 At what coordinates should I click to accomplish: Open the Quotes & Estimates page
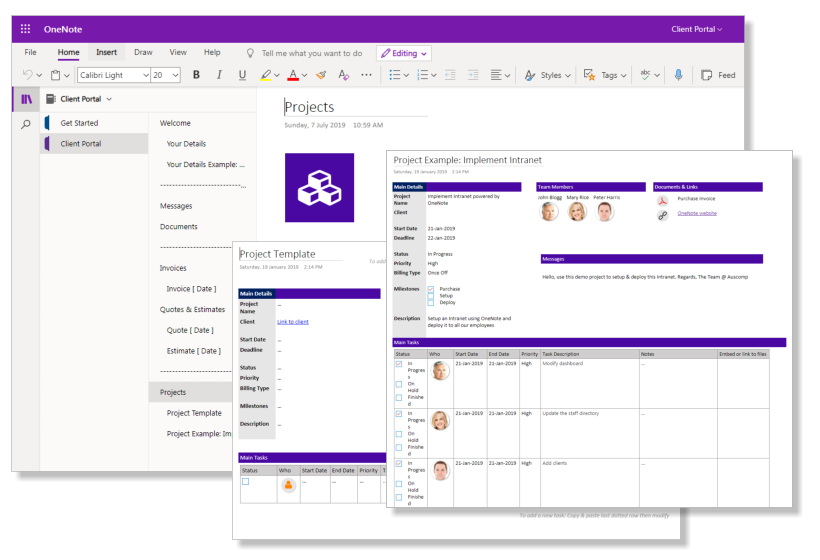click(x=192, y=310)
